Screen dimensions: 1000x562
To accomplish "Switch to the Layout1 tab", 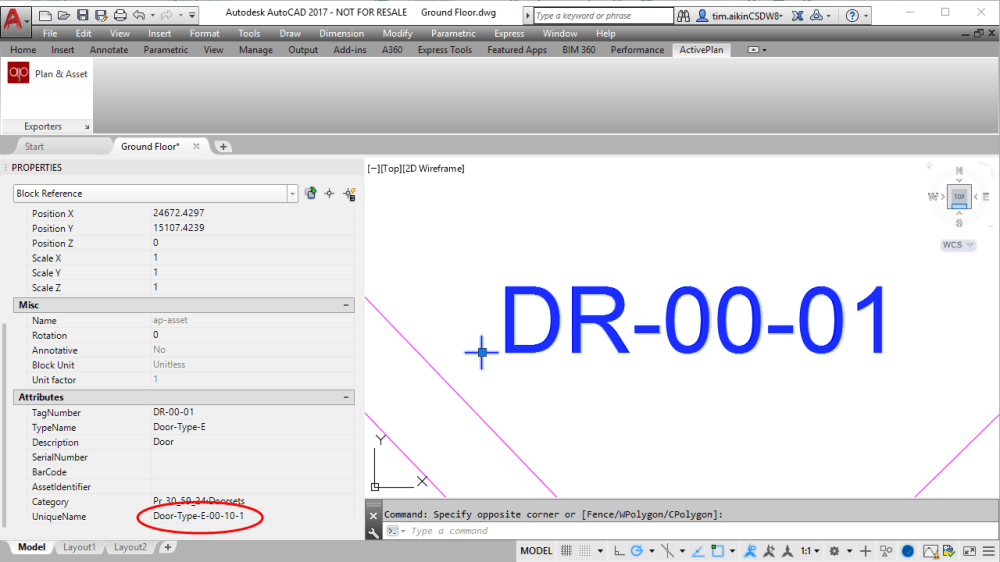I will [79, 547].
